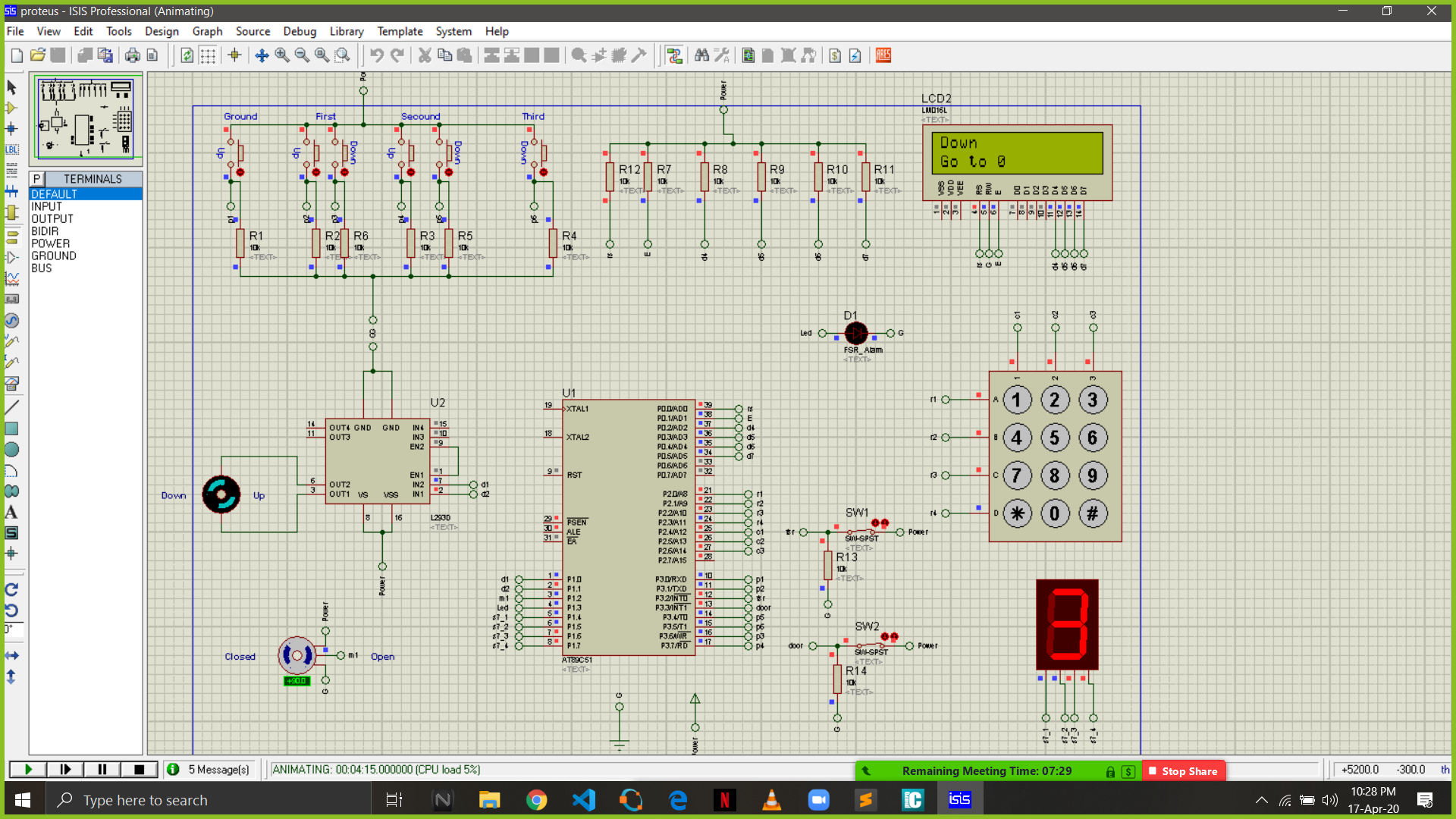Click Stop Share button
The image size is (1456, 819).
pos(1183,771)
